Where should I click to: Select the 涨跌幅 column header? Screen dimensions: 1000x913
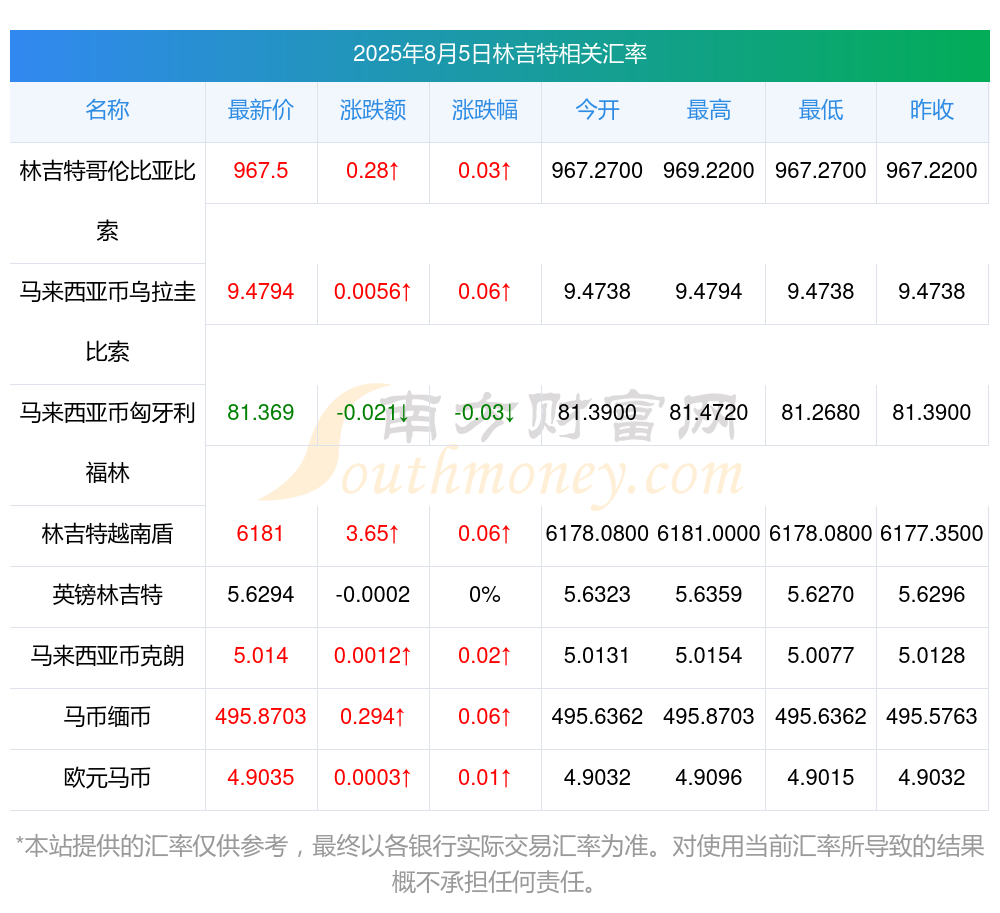coord(485,110)
